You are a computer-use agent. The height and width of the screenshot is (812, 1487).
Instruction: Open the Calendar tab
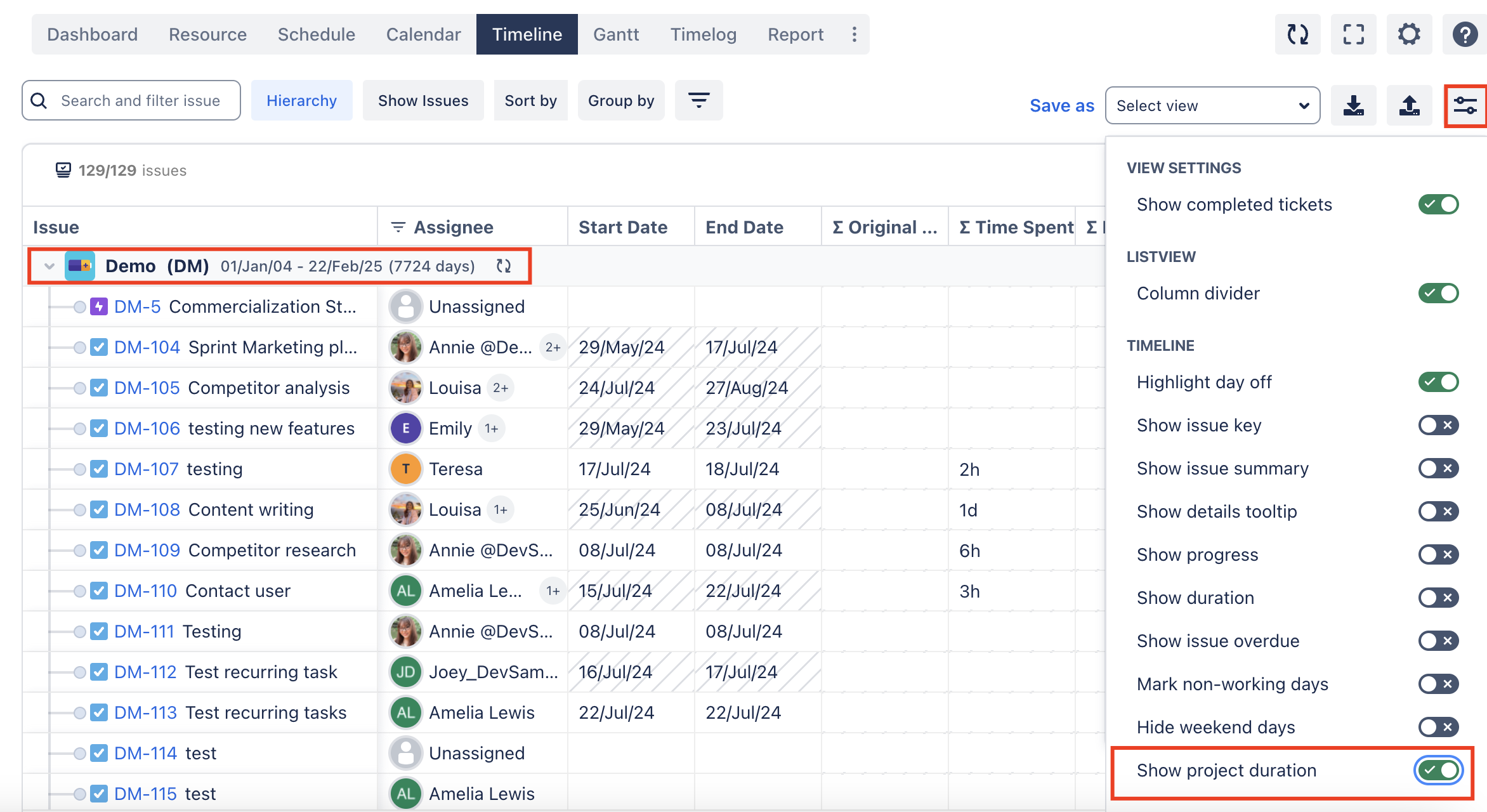tap(423, 34)
